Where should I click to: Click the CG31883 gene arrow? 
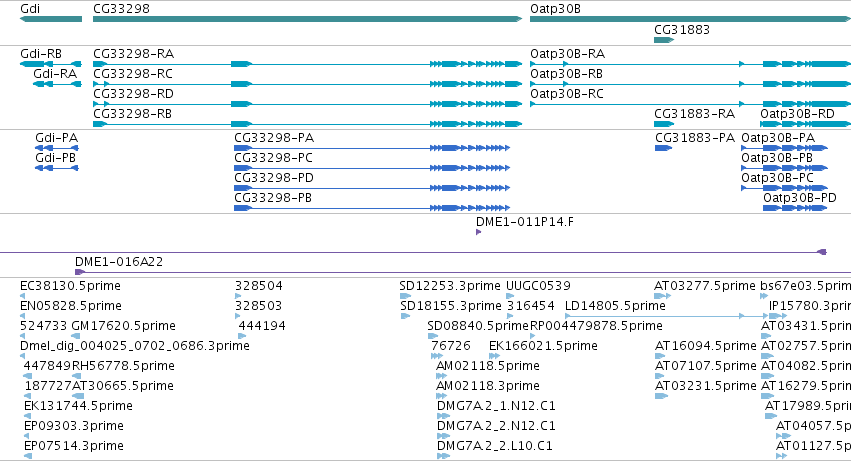664,40
